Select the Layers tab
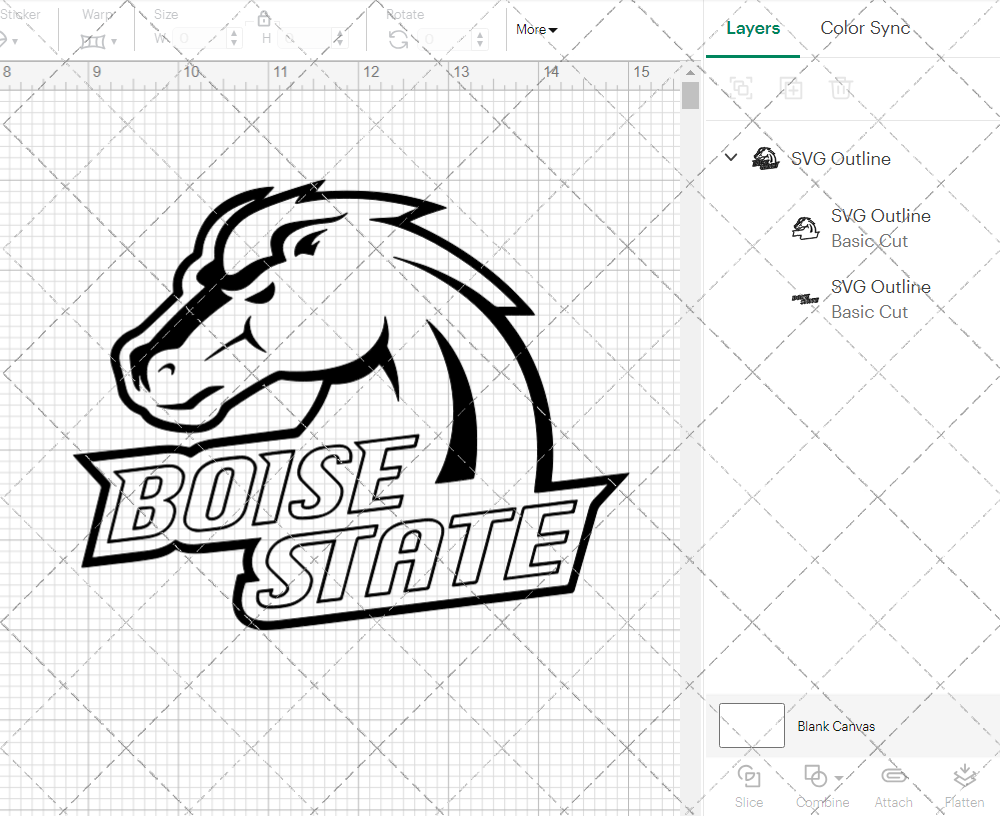The width and height of the screenshot is (1000, 816). (753, 28)
